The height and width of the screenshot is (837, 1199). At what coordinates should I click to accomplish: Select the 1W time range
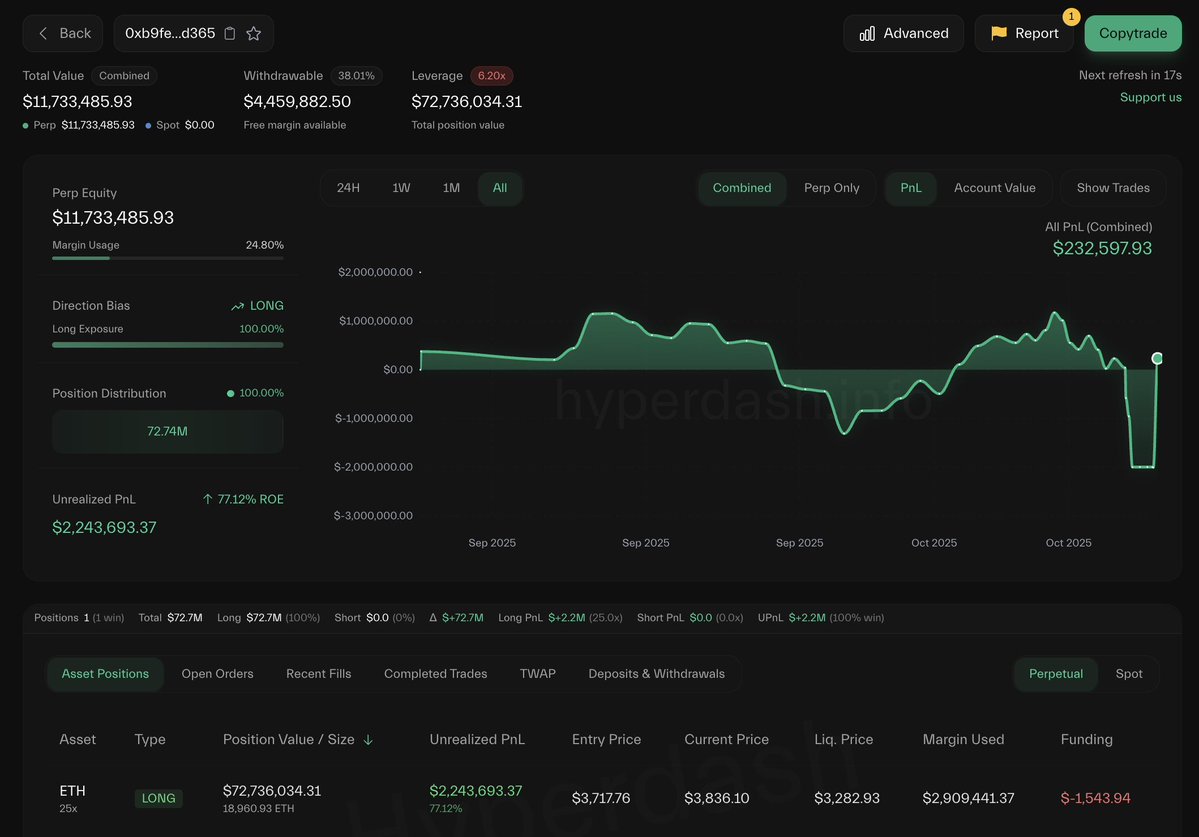point(401,188)
